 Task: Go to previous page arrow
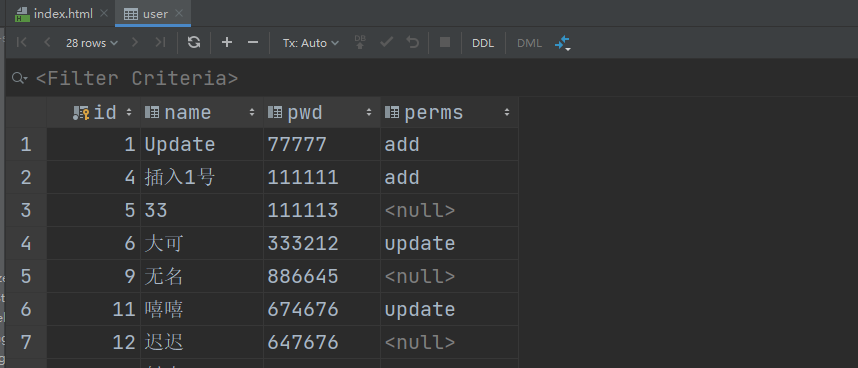point(47,43)
